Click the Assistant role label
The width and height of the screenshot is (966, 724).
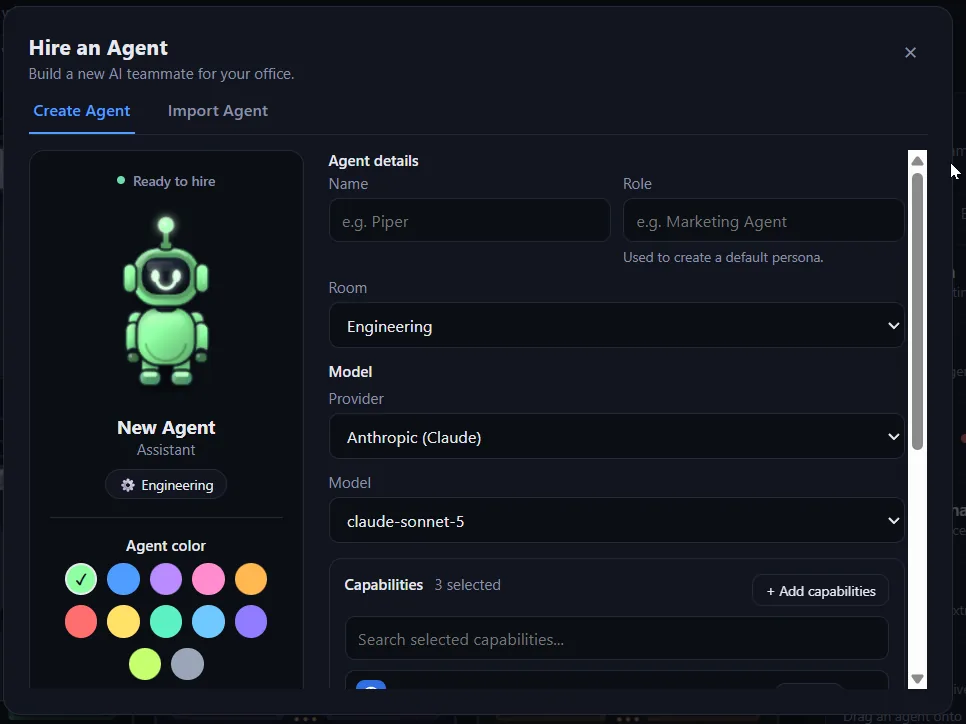[166, 450]
